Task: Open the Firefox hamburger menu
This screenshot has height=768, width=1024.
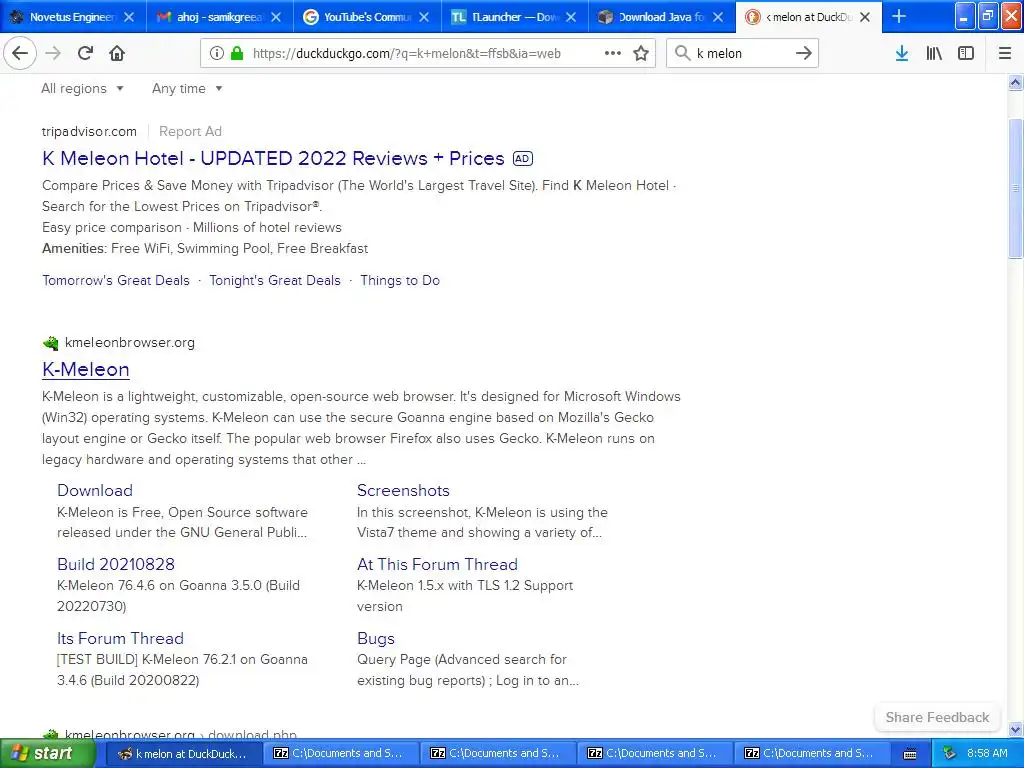Action: point(1004,53)
